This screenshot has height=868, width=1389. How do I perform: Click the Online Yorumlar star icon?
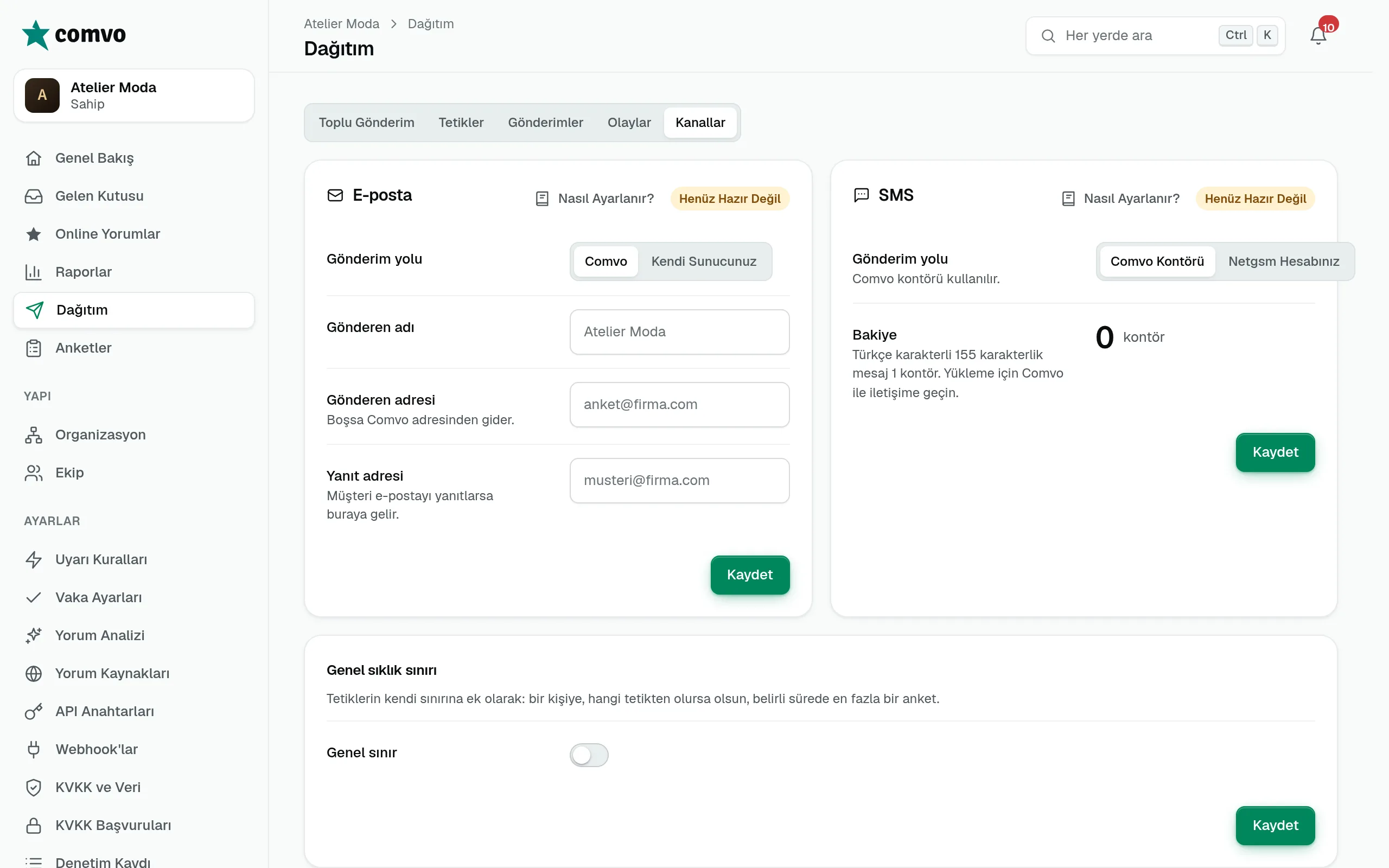pyautogui.click(x=34, y=234)
